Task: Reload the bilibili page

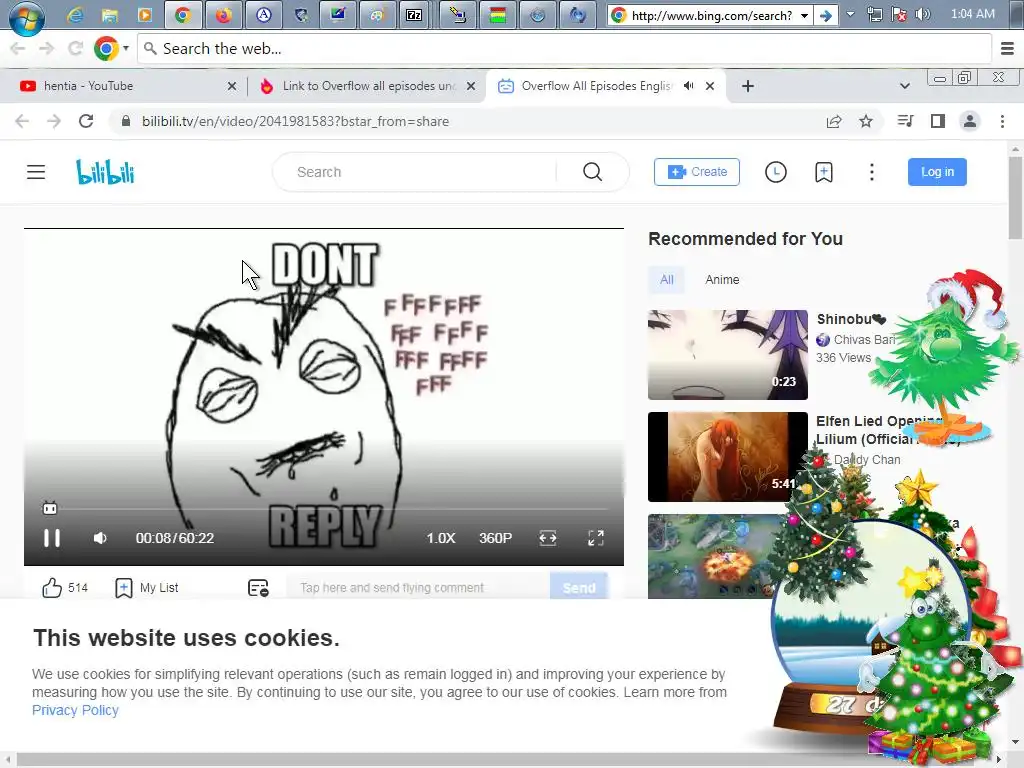Action: pos(86,121)
